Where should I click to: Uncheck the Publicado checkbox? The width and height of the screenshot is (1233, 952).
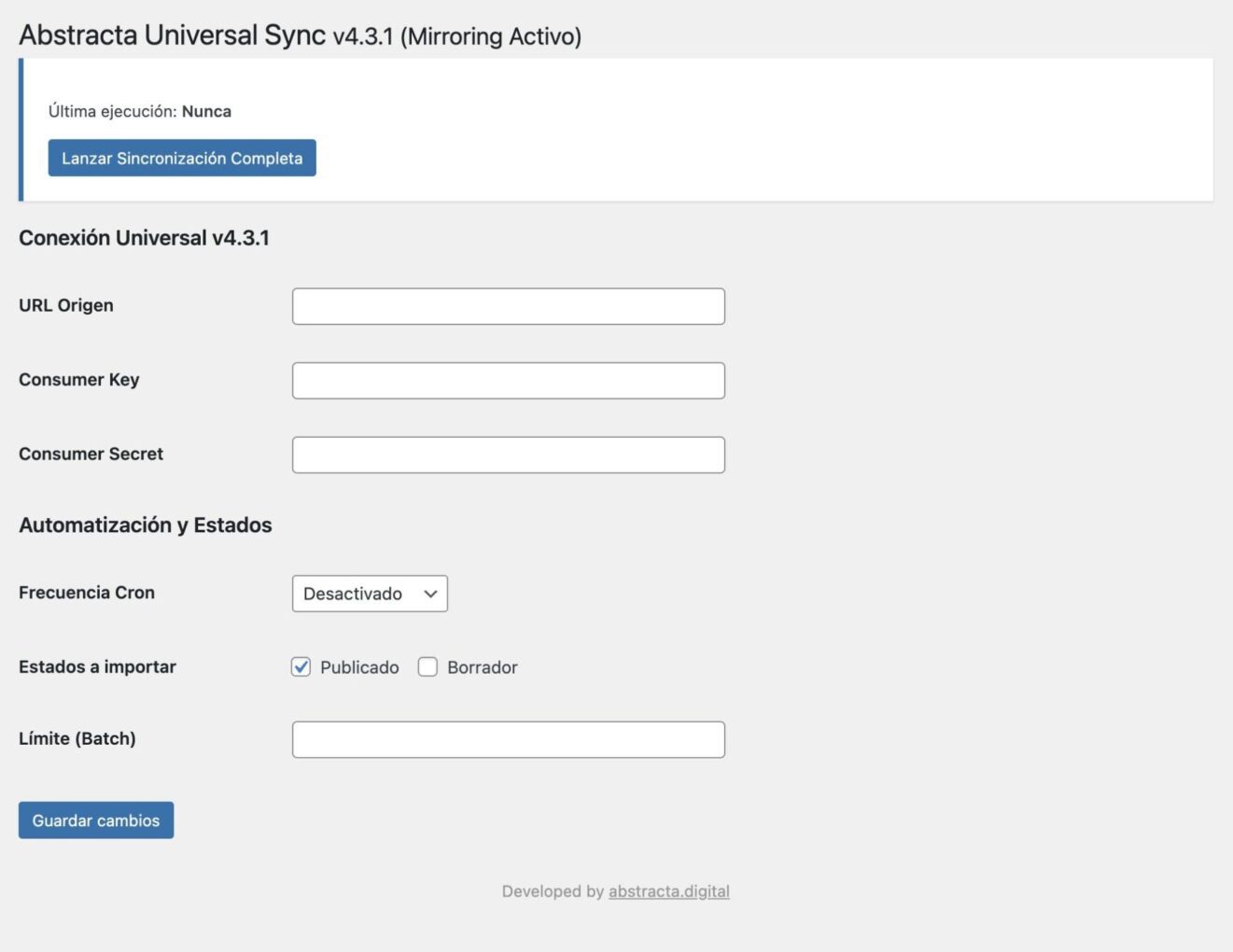pyautogui.click(x=301, y=666)
